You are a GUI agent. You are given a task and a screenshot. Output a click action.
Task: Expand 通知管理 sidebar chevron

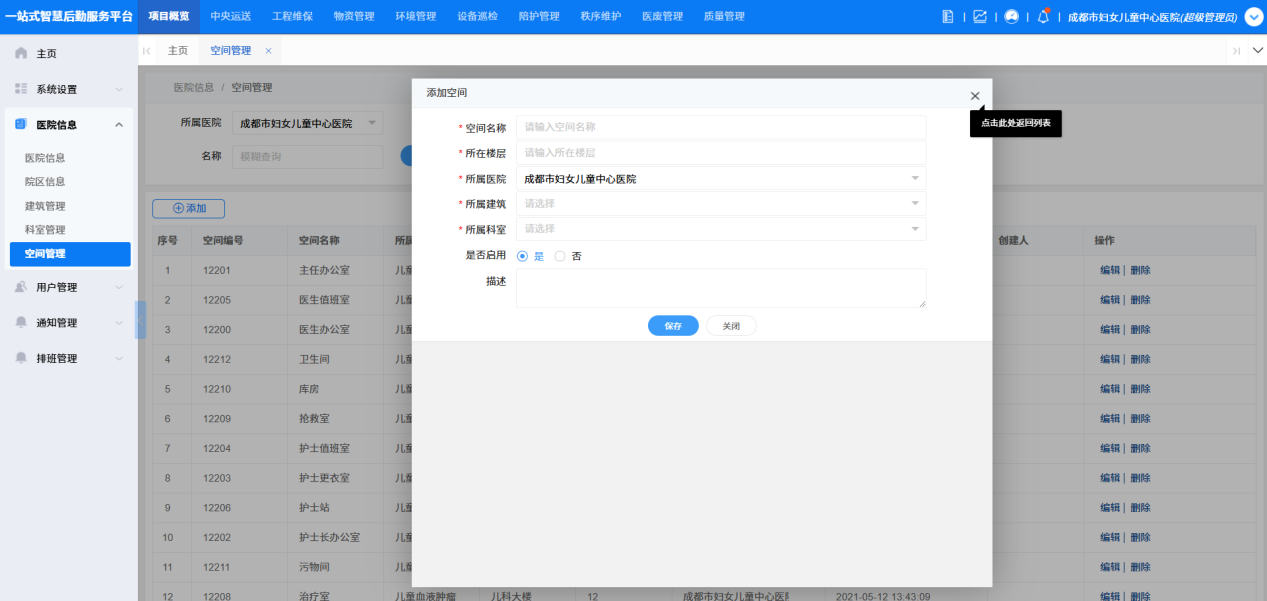(x=119, y=323)
